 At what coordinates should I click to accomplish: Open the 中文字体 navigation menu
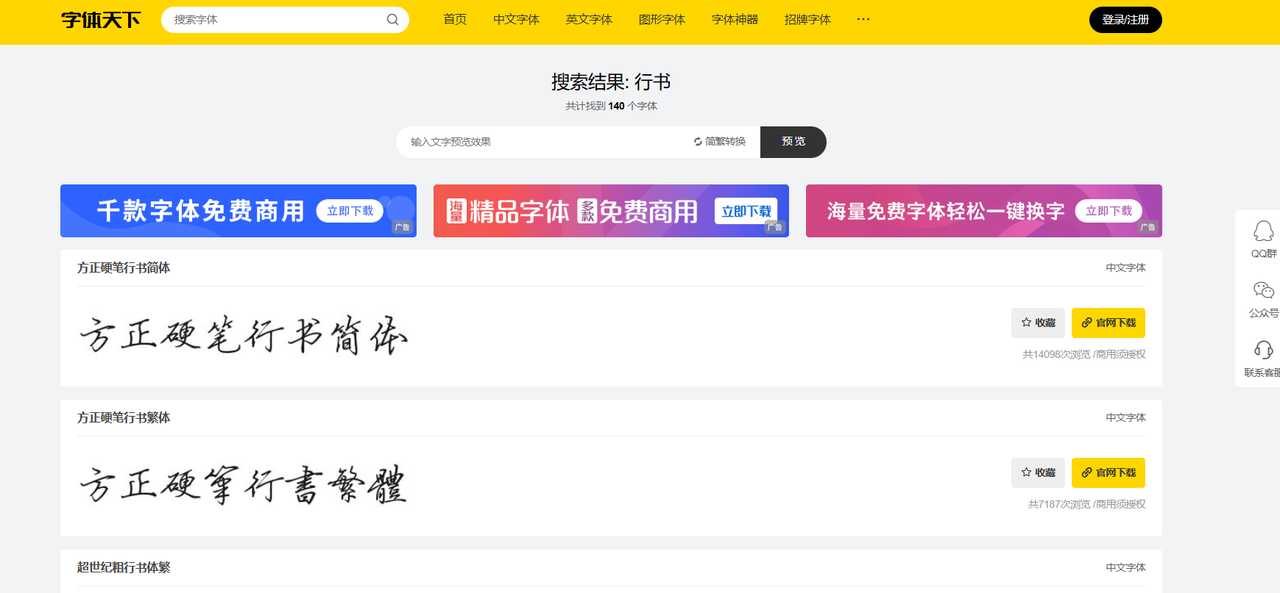[x=516, y=19]
